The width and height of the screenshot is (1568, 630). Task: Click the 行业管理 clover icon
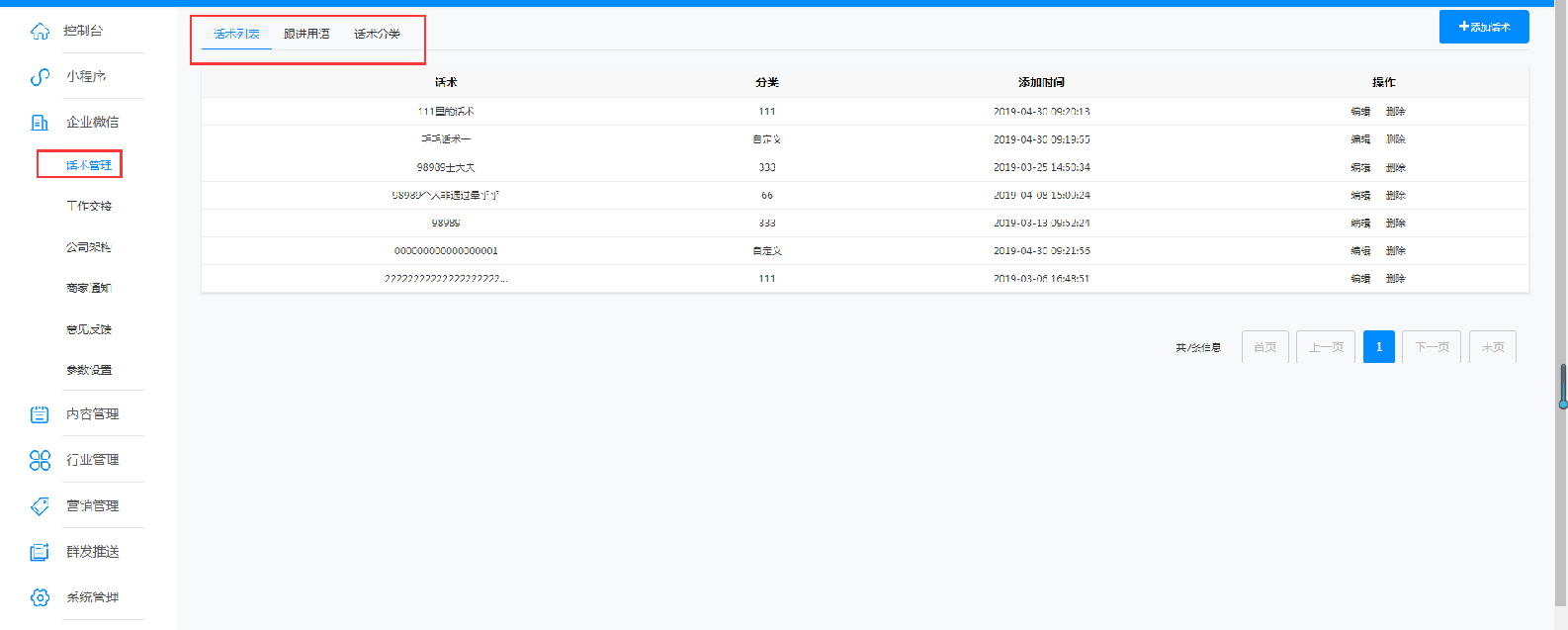point(40,460)
